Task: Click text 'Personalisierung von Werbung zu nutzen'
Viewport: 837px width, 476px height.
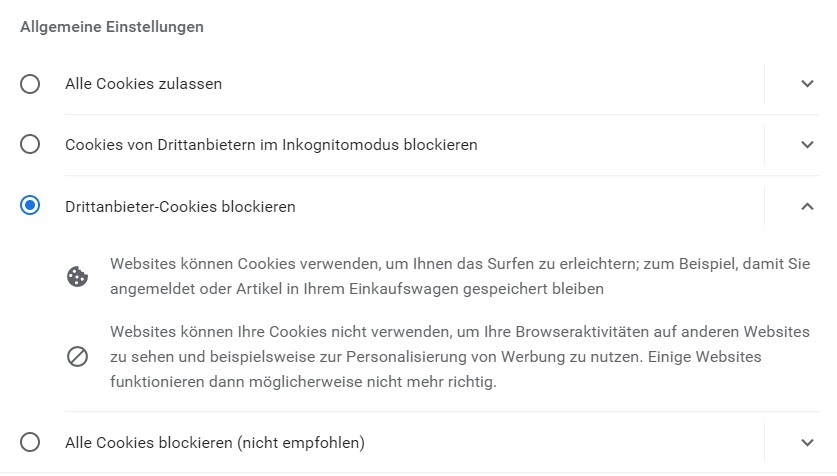Action: [x=494, y=357]
